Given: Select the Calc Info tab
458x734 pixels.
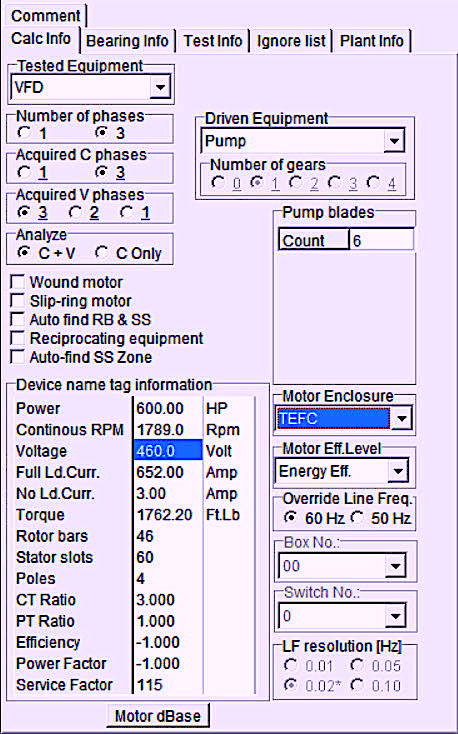Looking at the screenshot, I should pyautogui.click(x=41, y=38).
